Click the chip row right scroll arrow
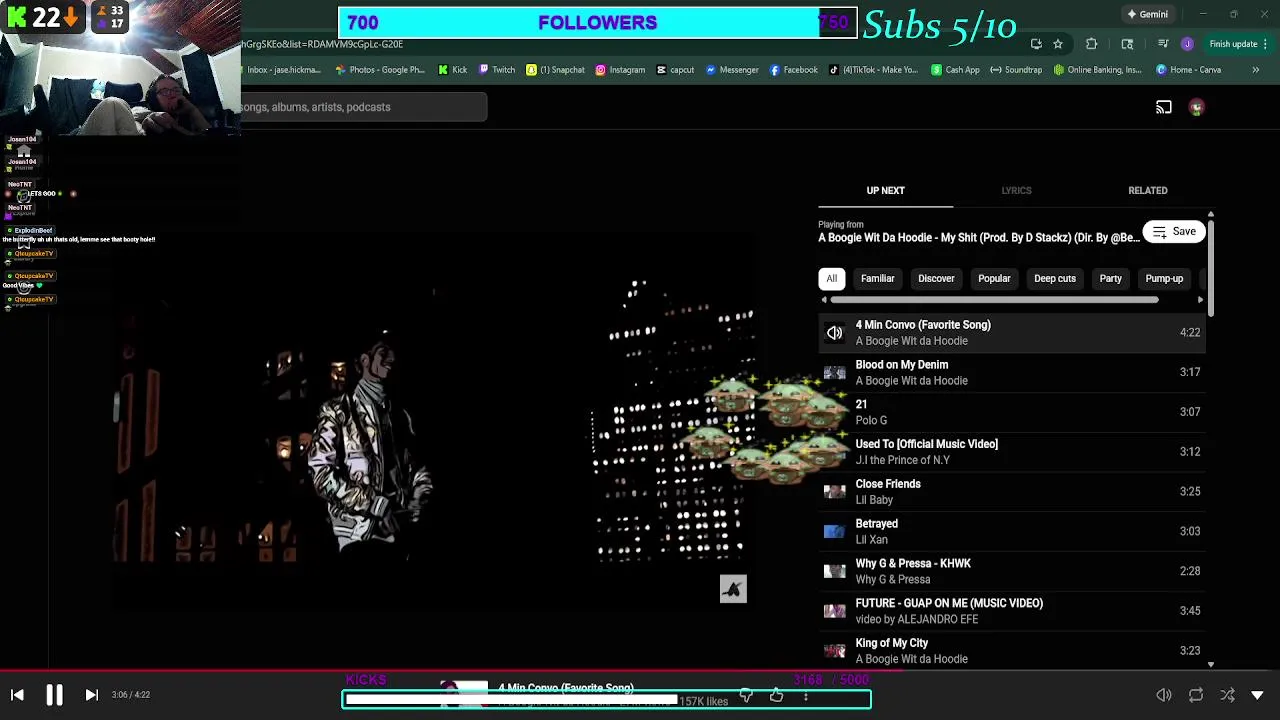 point(1200,300)
